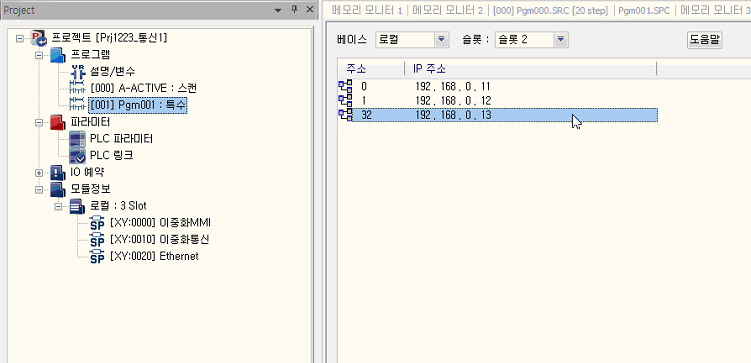Click the 도움말 button
Image resolution: width=751 pixels, height=363 pixels.
(705, 40)
